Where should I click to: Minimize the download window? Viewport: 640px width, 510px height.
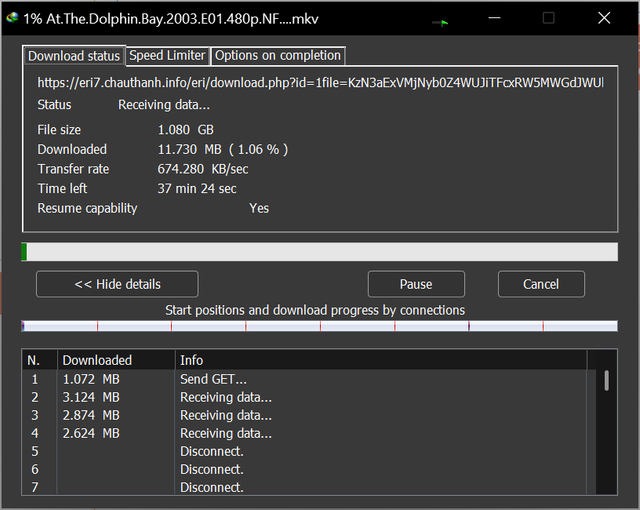[x=494, y=18]
